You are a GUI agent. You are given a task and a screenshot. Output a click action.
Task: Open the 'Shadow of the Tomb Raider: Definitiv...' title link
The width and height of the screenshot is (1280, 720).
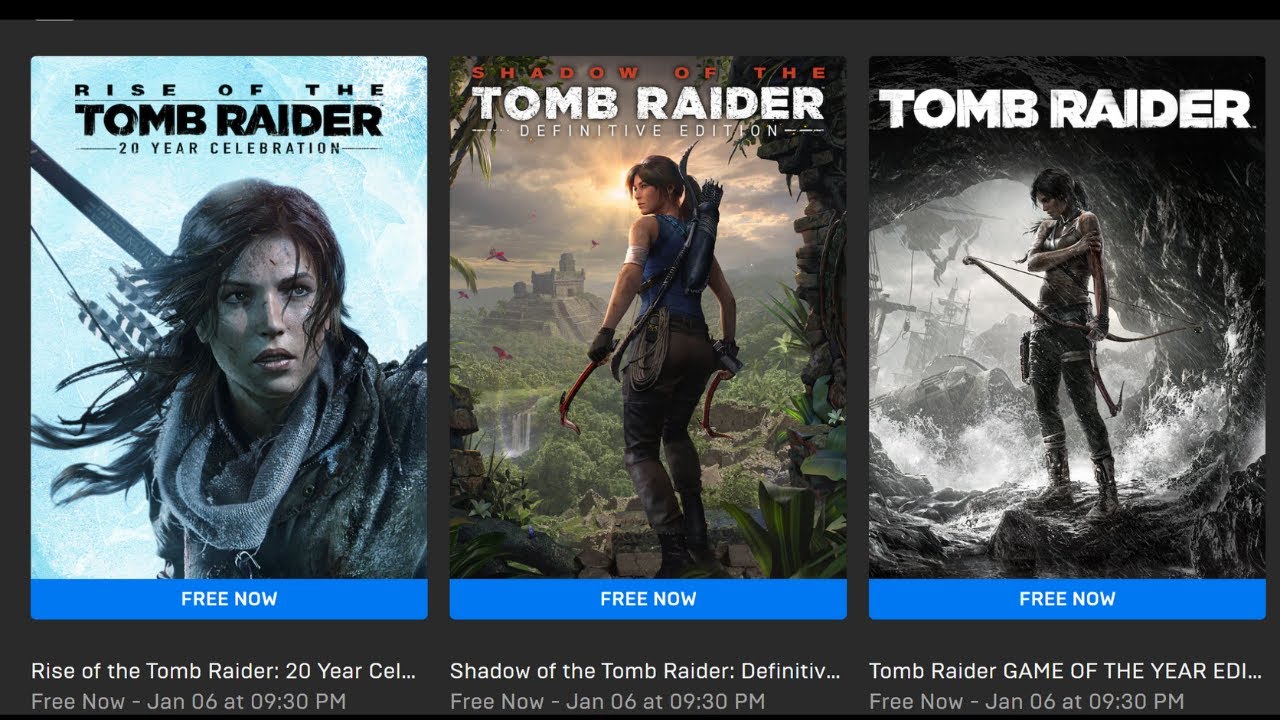645,670
